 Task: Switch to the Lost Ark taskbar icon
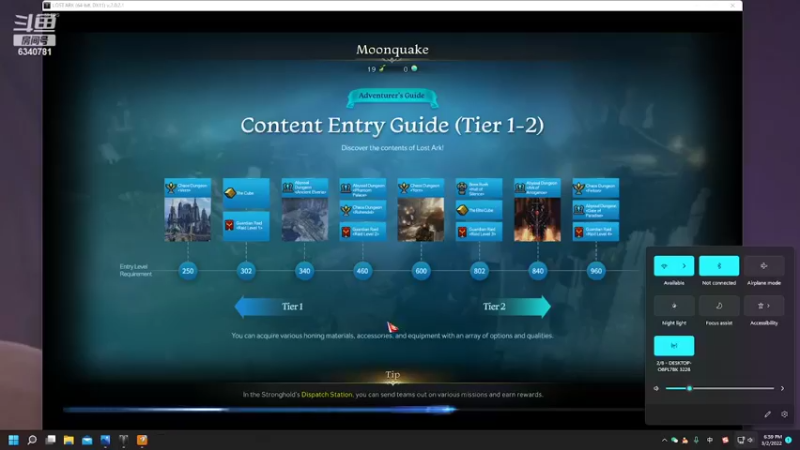click(x=124, y=440)
